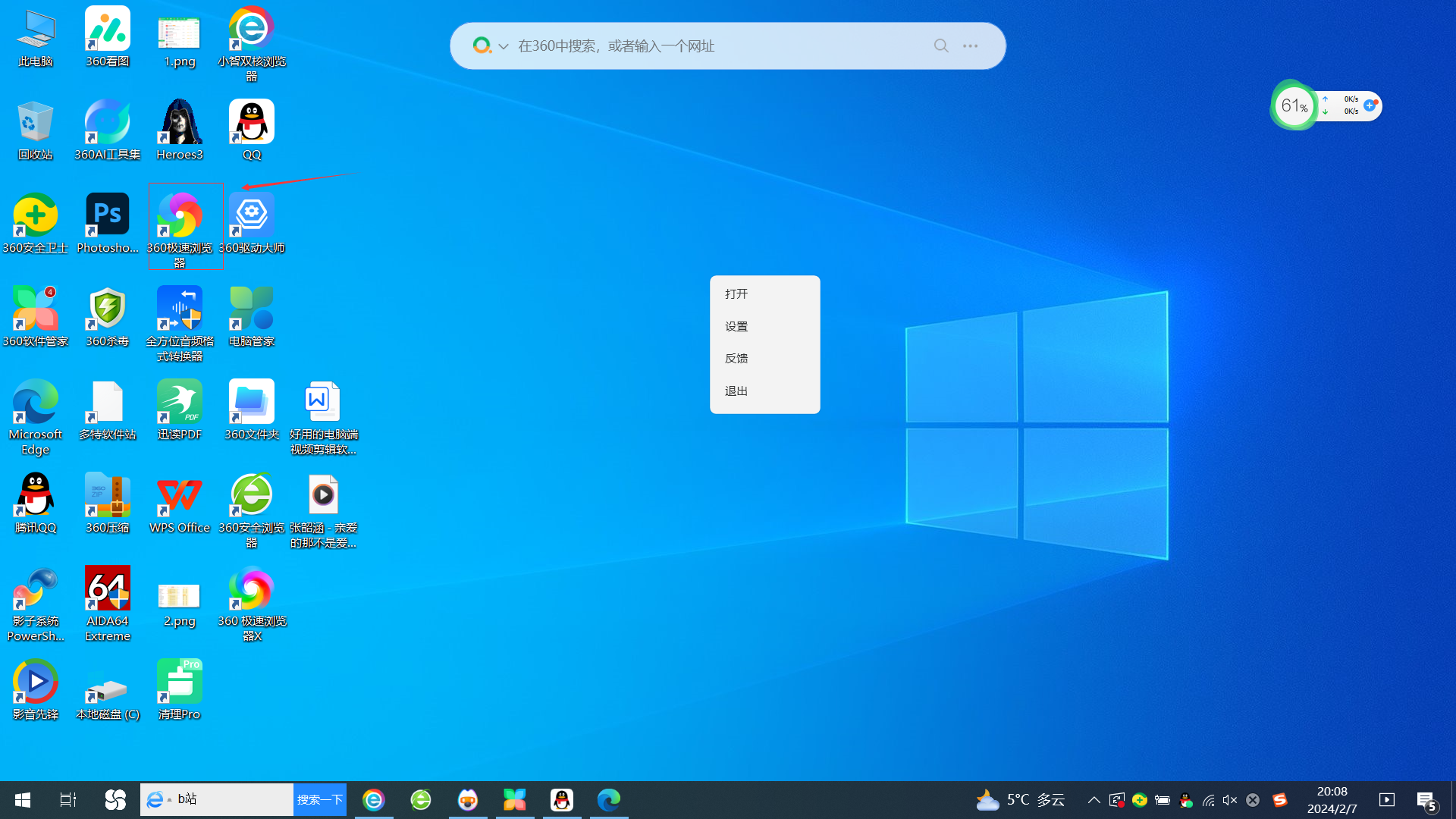Screen dimensions: 1456x819
Task: Expand the taskbar search engine selector arrow
Action: 170,800
